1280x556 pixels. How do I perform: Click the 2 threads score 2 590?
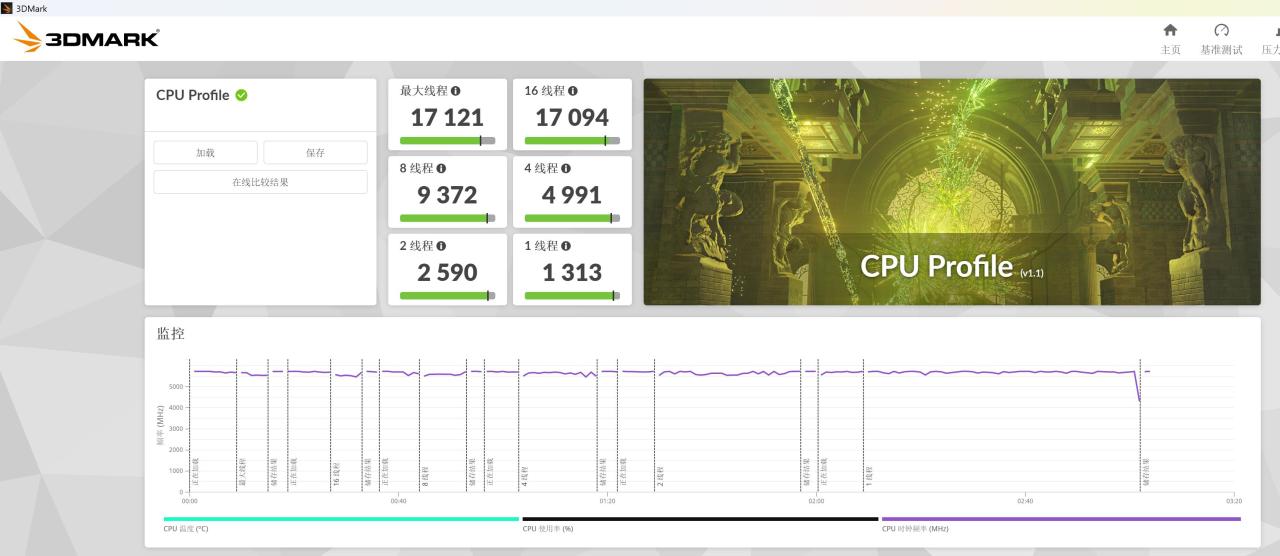447,272
